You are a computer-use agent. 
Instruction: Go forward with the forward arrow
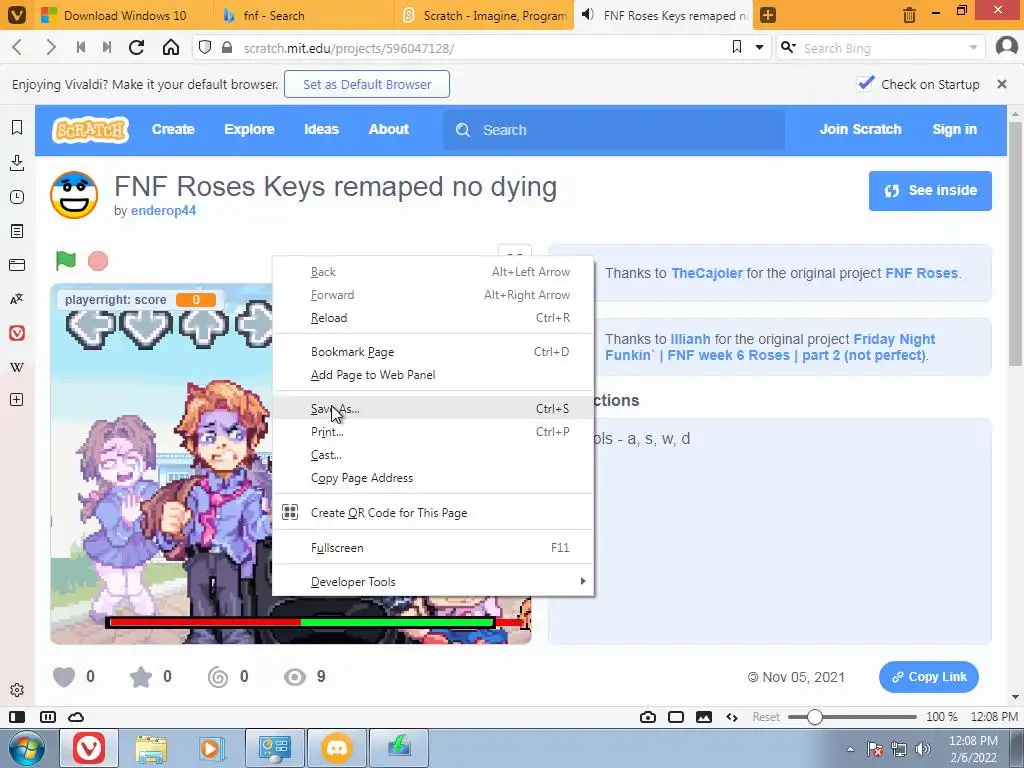pyautogui.click(x=50, y=47)
